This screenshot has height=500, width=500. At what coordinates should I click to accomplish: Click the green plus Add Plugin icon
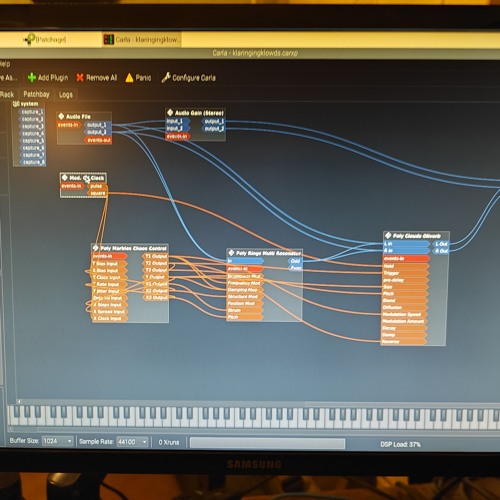[32, 77]
